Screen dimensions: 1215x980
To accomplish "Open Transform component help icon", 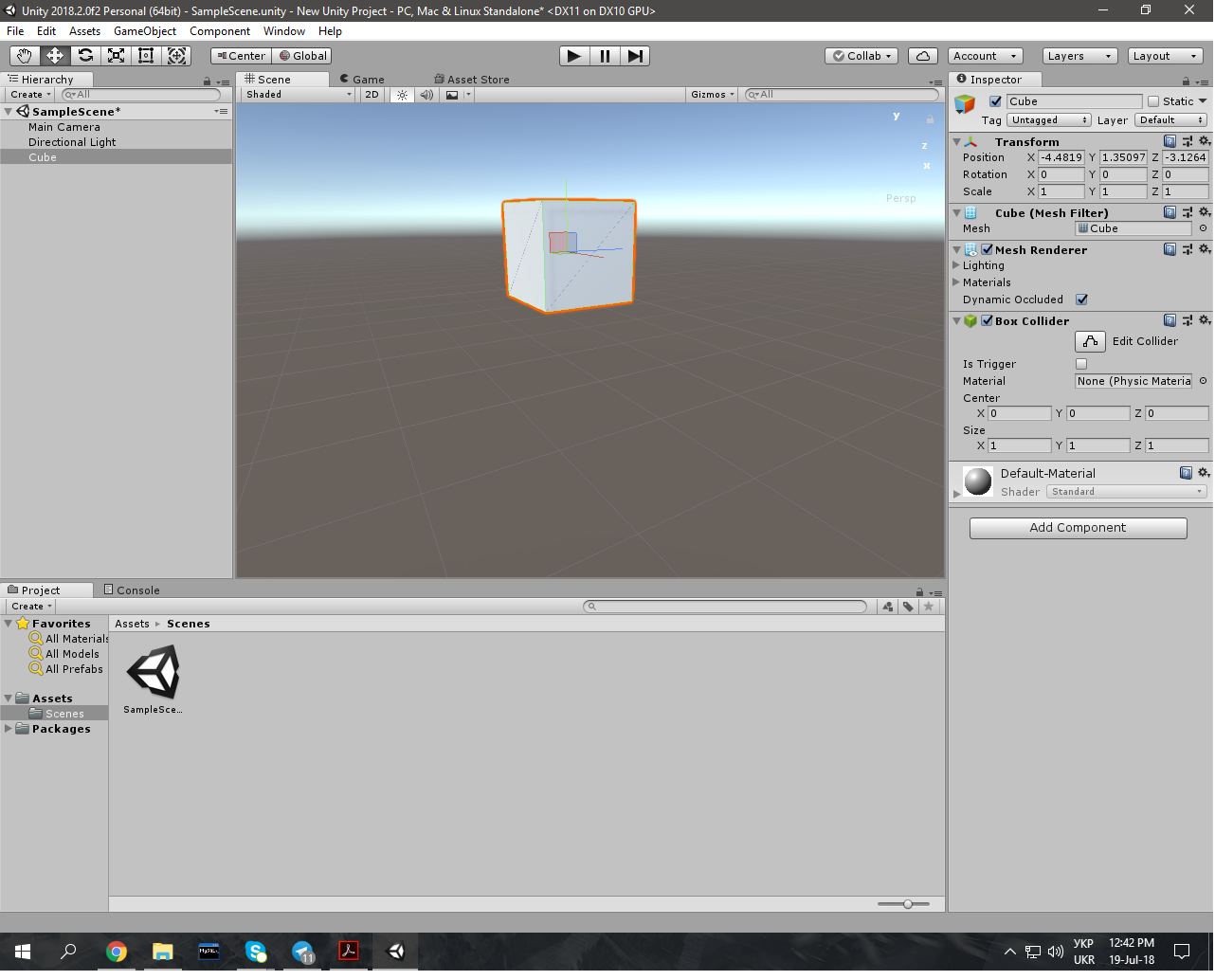I will pos(1170,141).
